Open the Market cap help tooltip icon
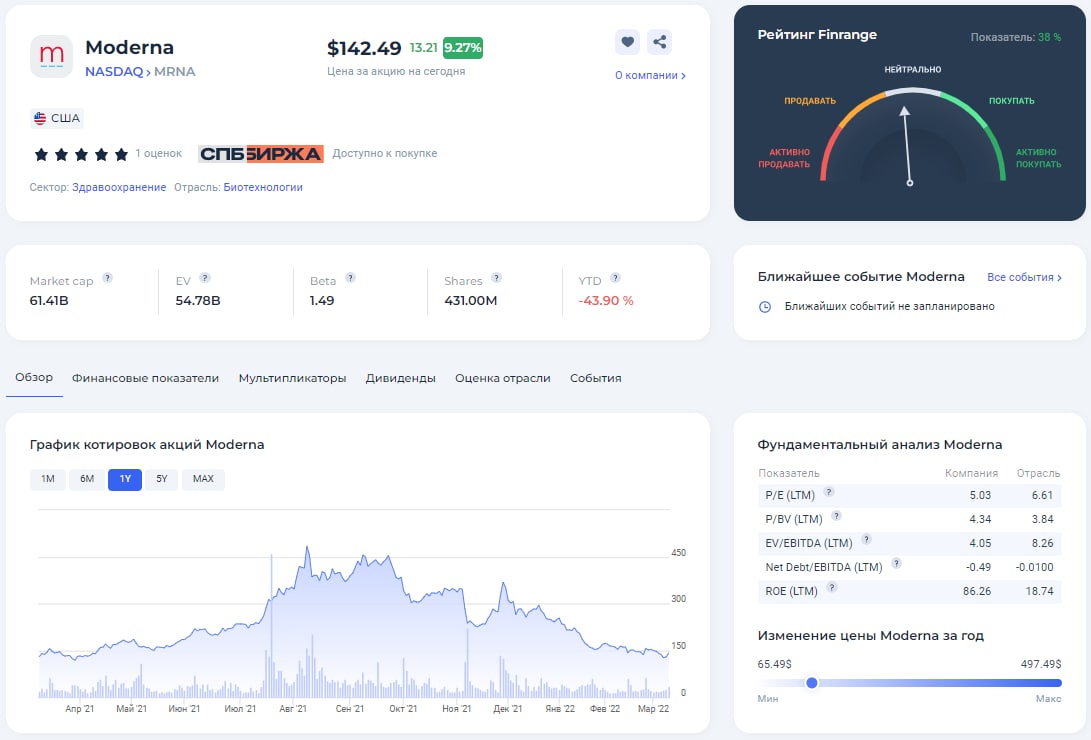 pyautogui.click(x=108, y=278)
